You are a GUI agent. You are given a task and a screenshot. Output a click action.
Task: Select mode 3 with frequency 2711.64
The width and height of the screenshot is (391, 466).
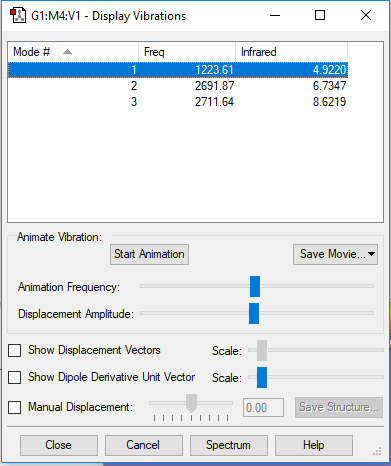178,102
